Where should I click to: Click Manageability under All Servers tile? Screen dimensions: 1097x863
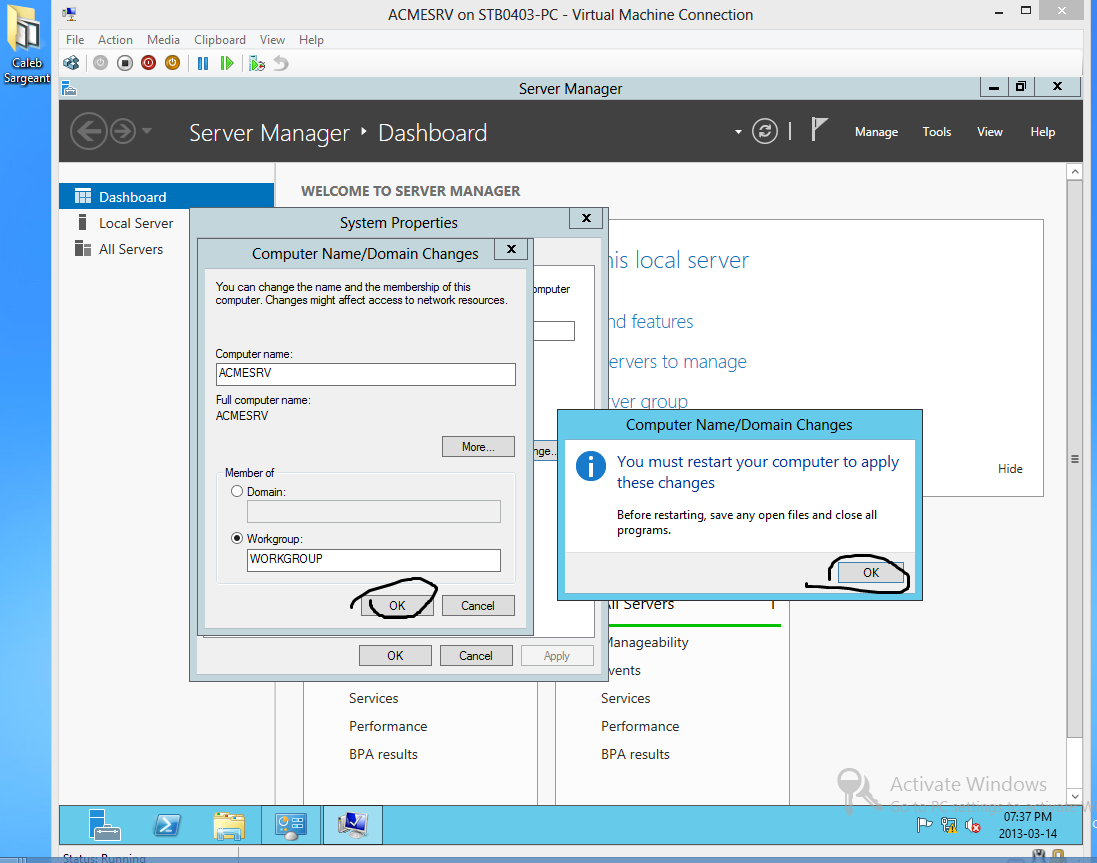coord(647,643)
